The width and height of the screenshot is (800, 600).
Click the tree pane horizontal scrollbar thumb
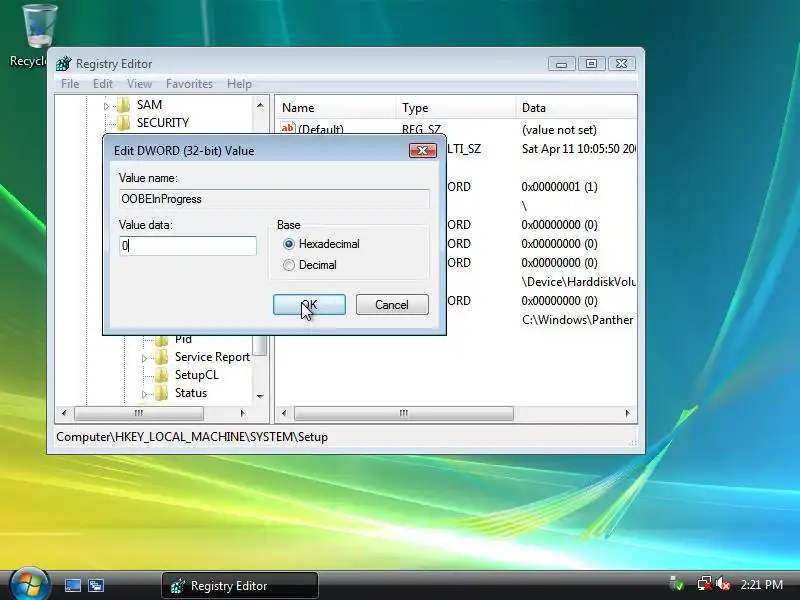click(139, 413)
